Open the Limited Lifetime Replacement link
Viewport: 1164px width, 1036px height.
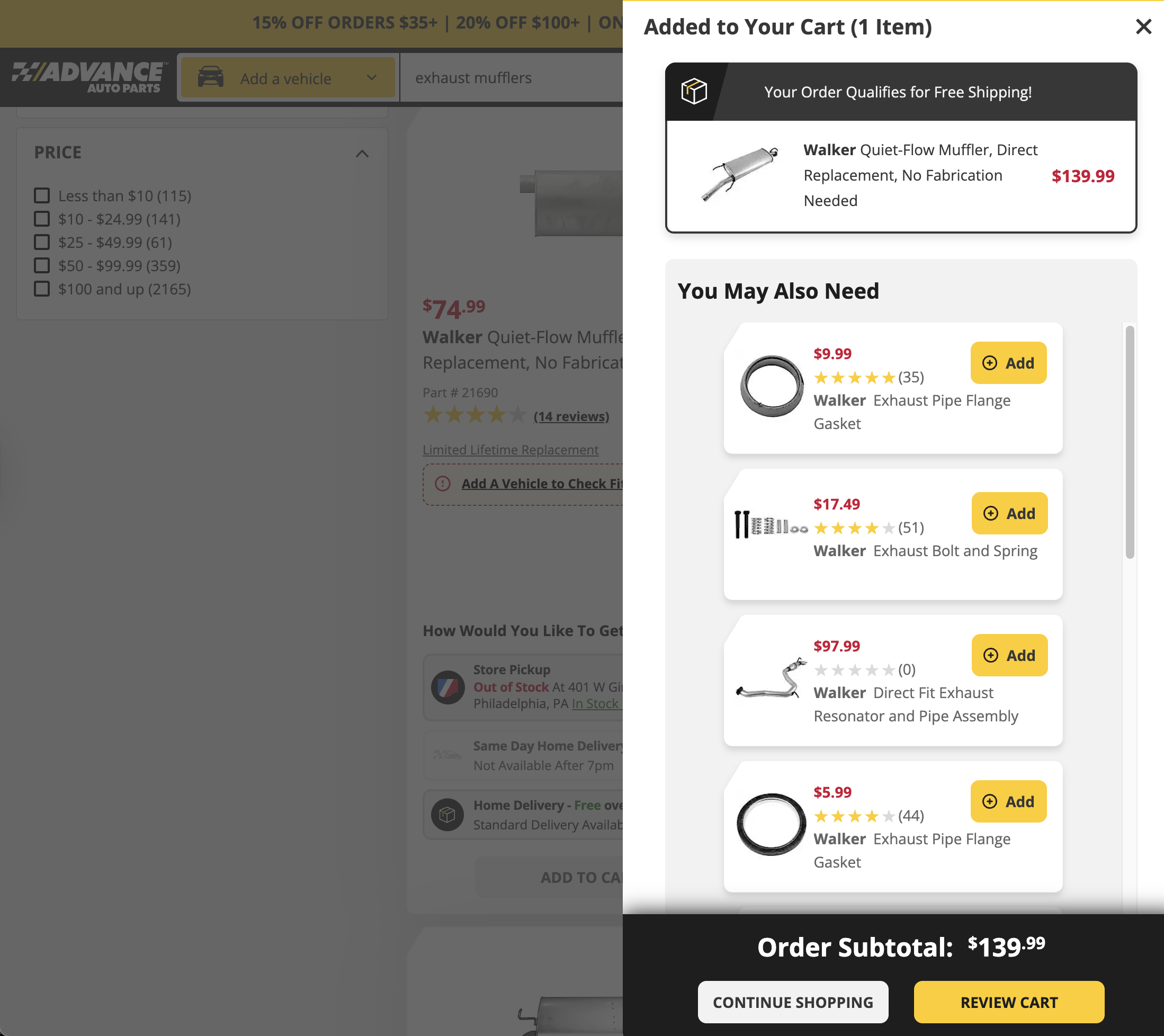[511, 449]
